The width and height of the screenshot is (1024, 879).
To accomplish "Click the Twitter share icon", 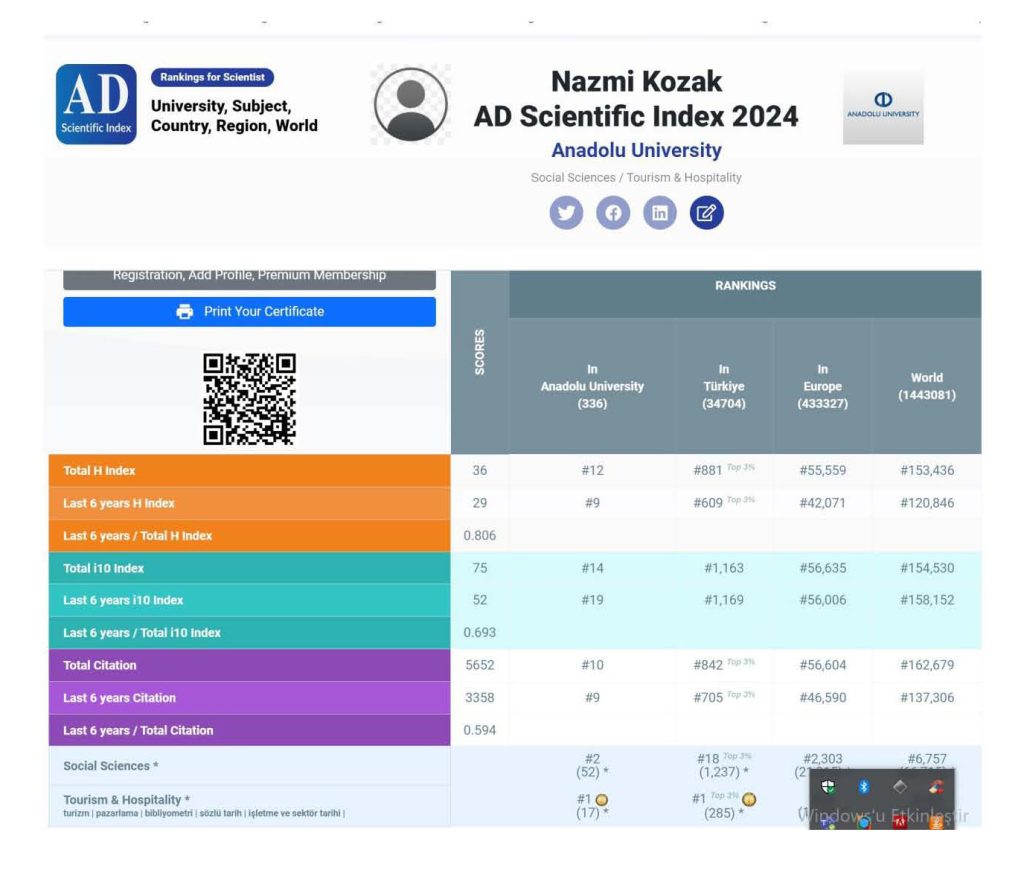I will click(566, 213).
